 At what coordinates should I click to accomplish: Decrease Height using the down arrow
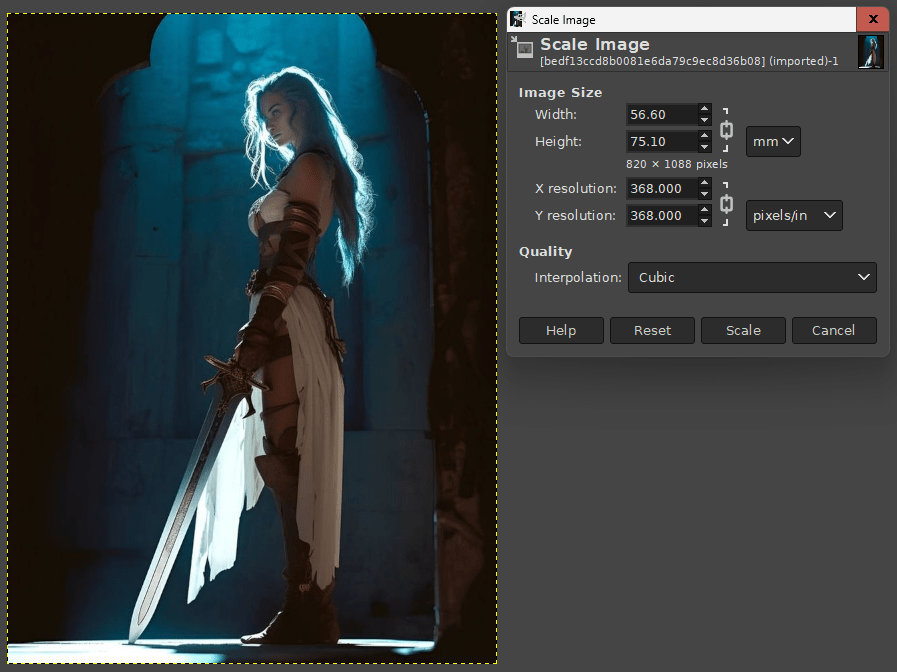pos(705,147)
